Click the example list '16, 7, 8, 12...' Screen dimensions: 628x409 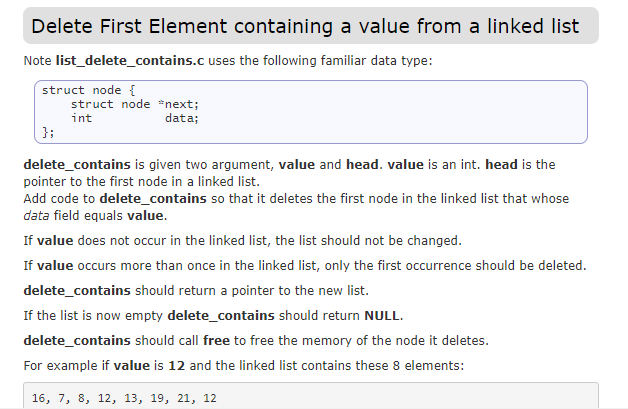[x=124, y=398]
